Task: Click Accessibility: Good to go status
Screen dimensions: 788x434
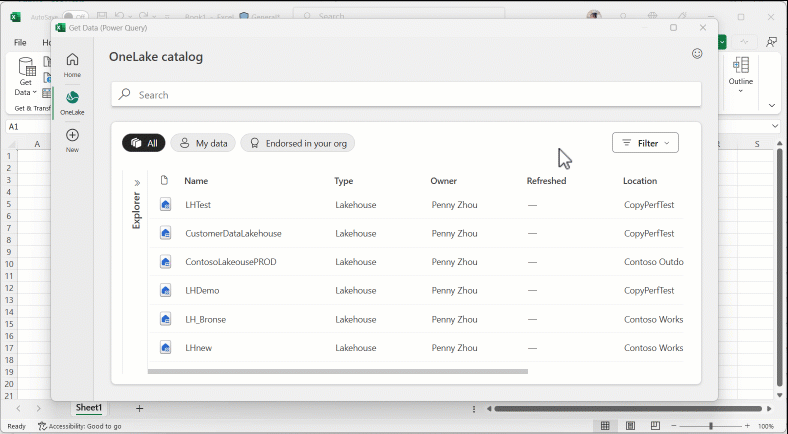Action: pyautogui.click(x=80, y=426)
